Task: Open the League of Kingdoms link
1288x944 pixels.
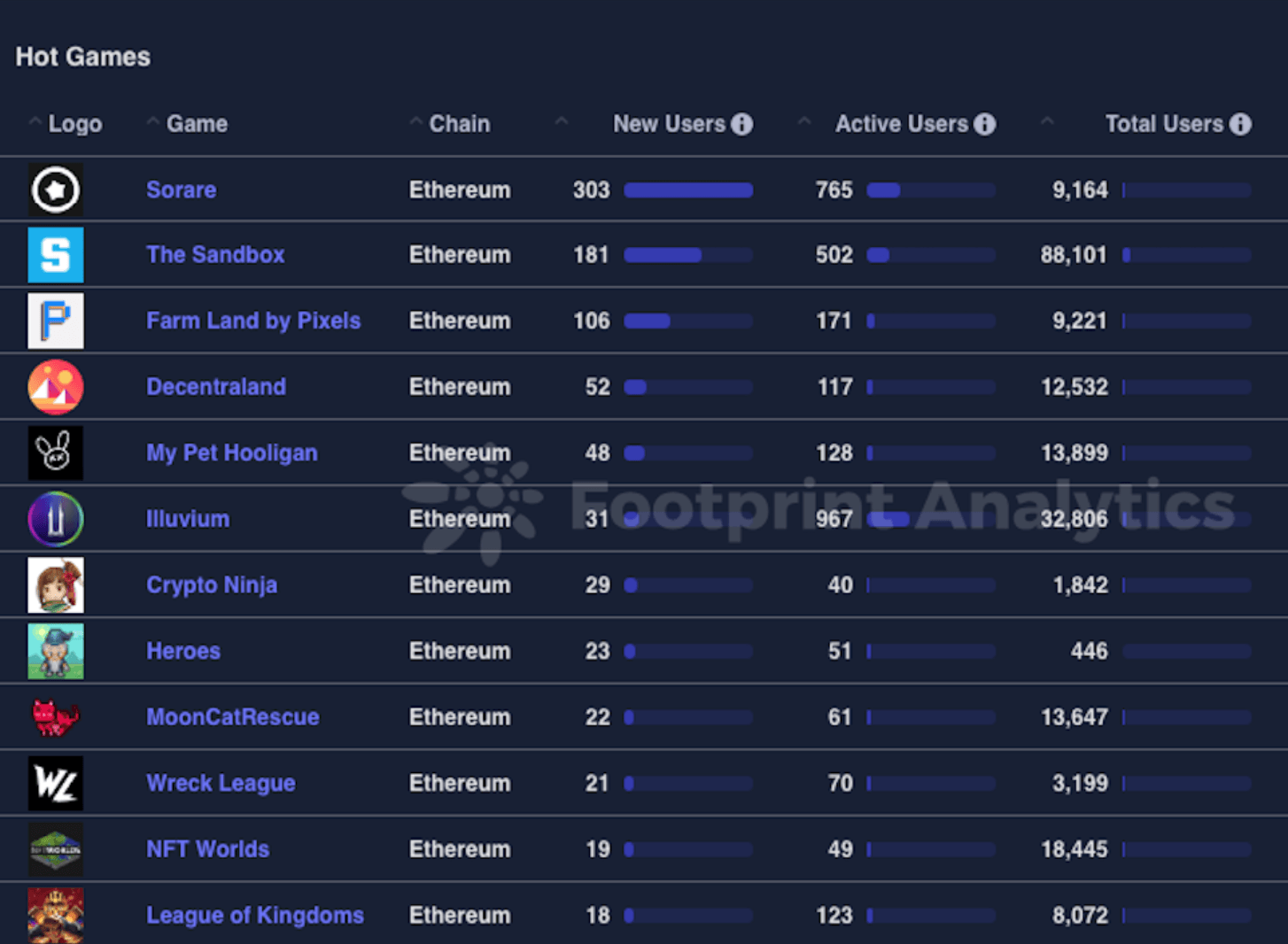Action: pyautogui.click(x=255, y=915)
